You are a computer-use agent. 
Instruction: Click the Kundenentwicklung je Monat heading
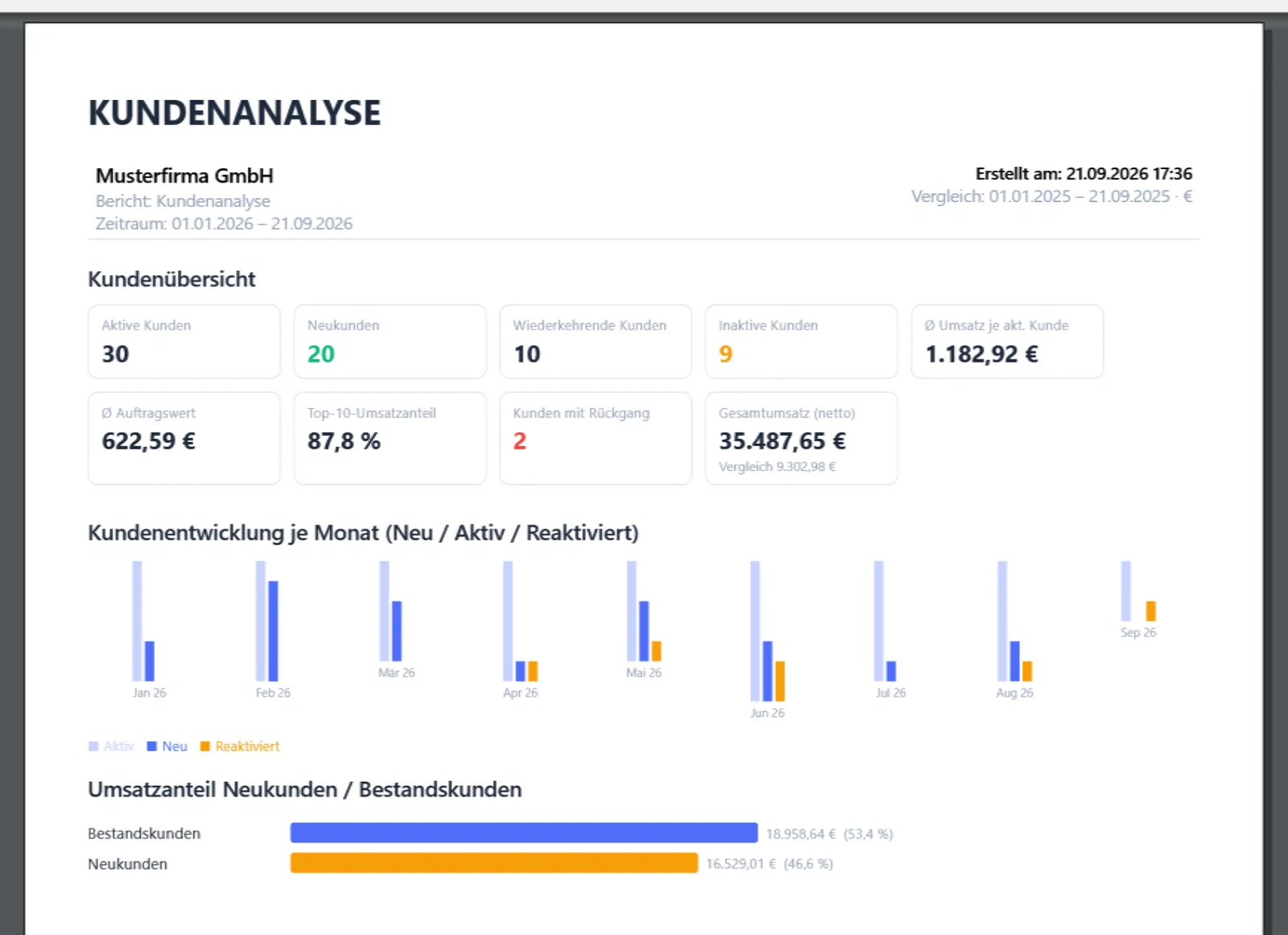click(x=363, y=533)
